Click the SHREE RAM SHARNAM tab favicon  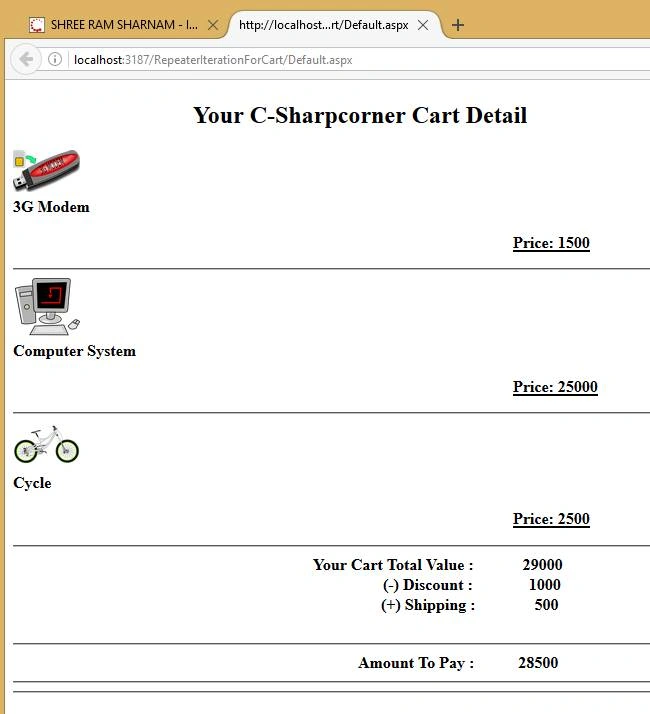pos(37,25)
